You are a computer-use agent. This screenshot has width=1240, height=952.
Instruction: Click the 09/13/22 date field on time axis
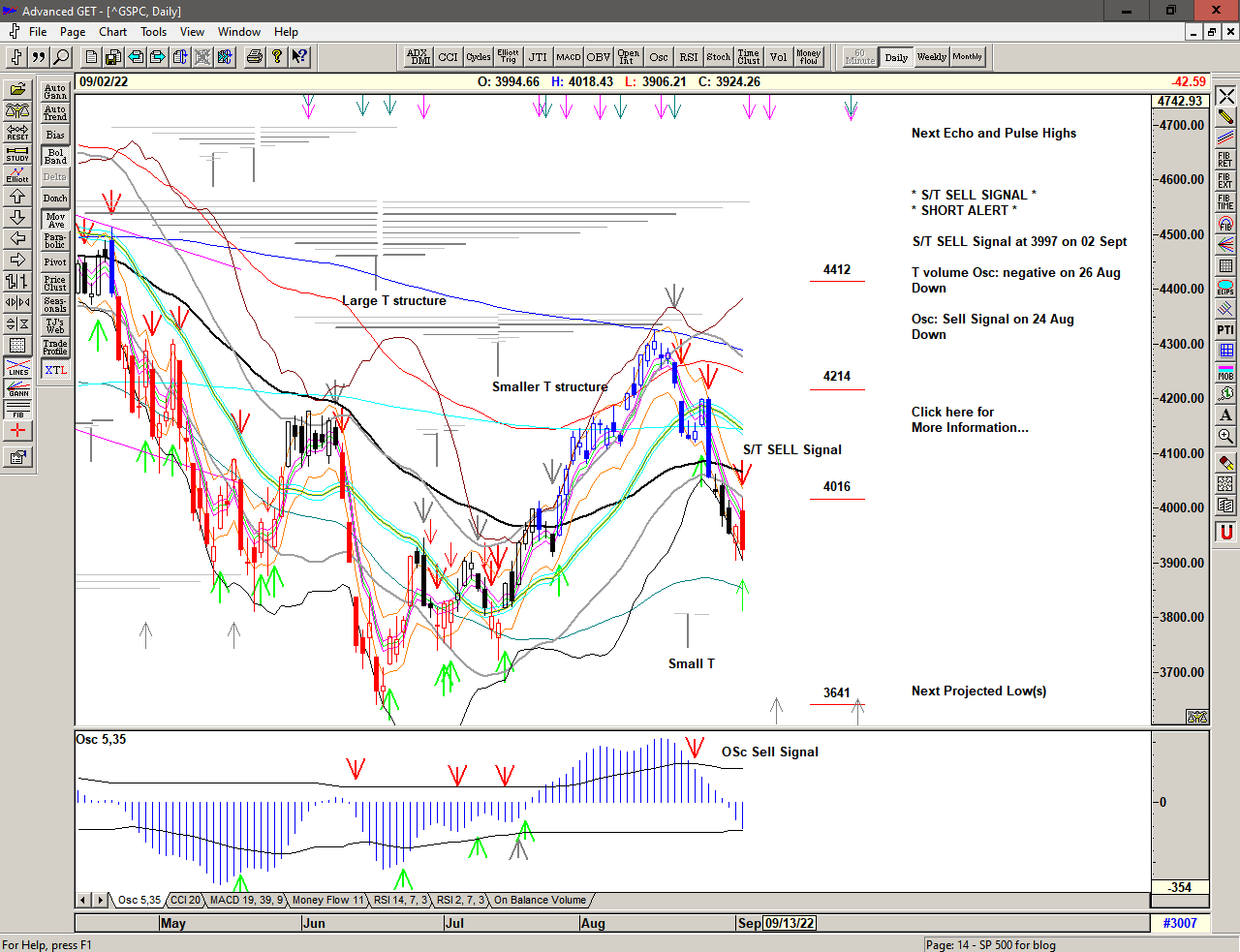790,923
